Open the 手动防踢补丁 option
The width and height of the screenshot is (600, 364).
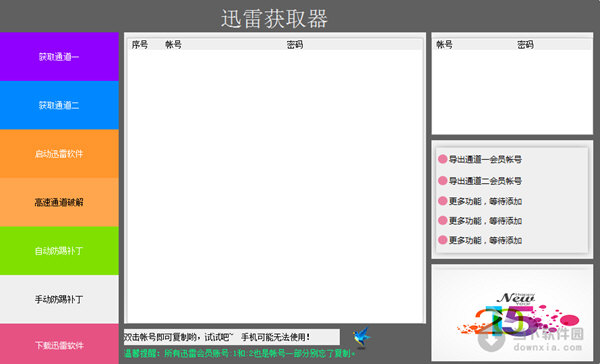(59, 299)
